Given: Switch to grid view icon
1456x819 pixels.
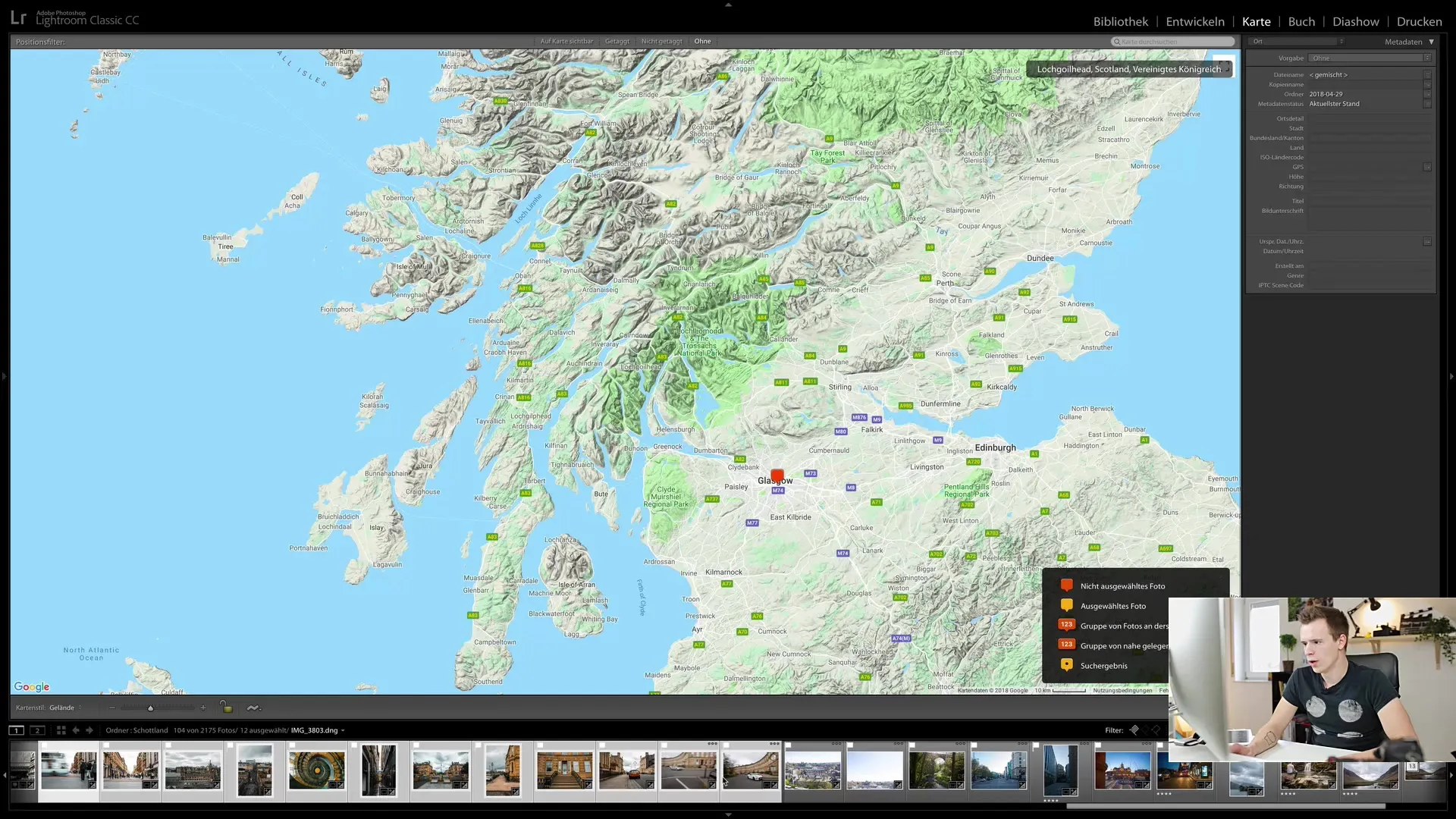Looking at the screenshot, I should click(x=61, y=730).
